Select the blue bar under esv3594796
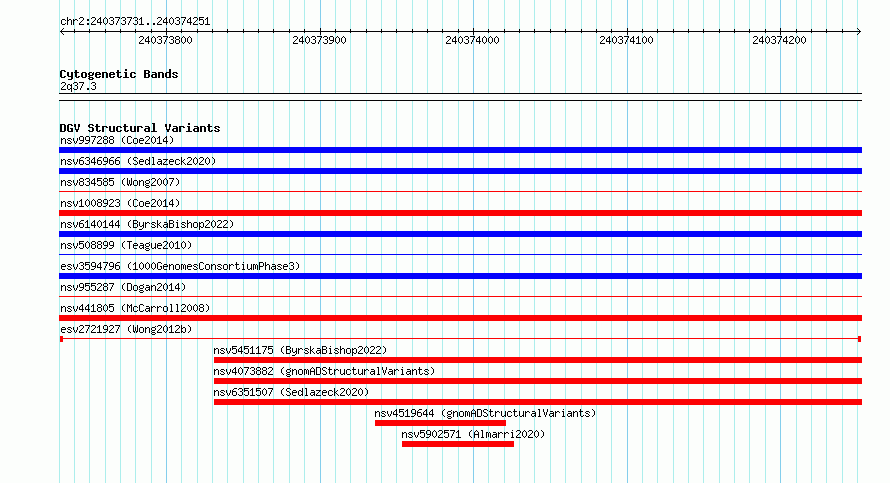 [x=460, y=276]
